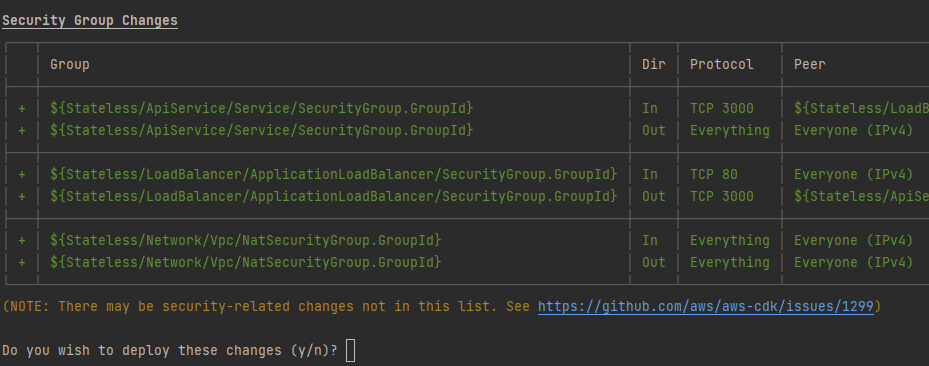Viewport: 929px width, 366px height.
Task: Click the input cursor after deploy prompt
Action: tap(351, 351)
